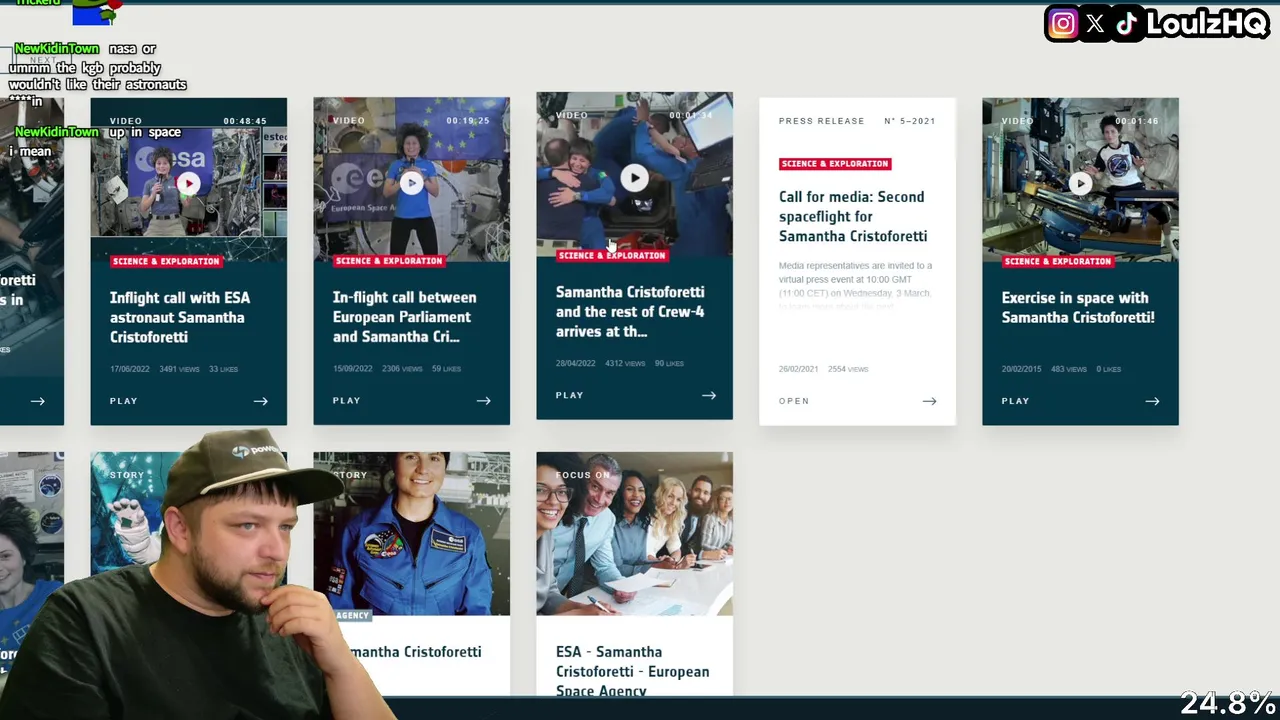Open 'ESA - Samantha Cristoforetti - European Space Agency' title

tap(632, 671)
